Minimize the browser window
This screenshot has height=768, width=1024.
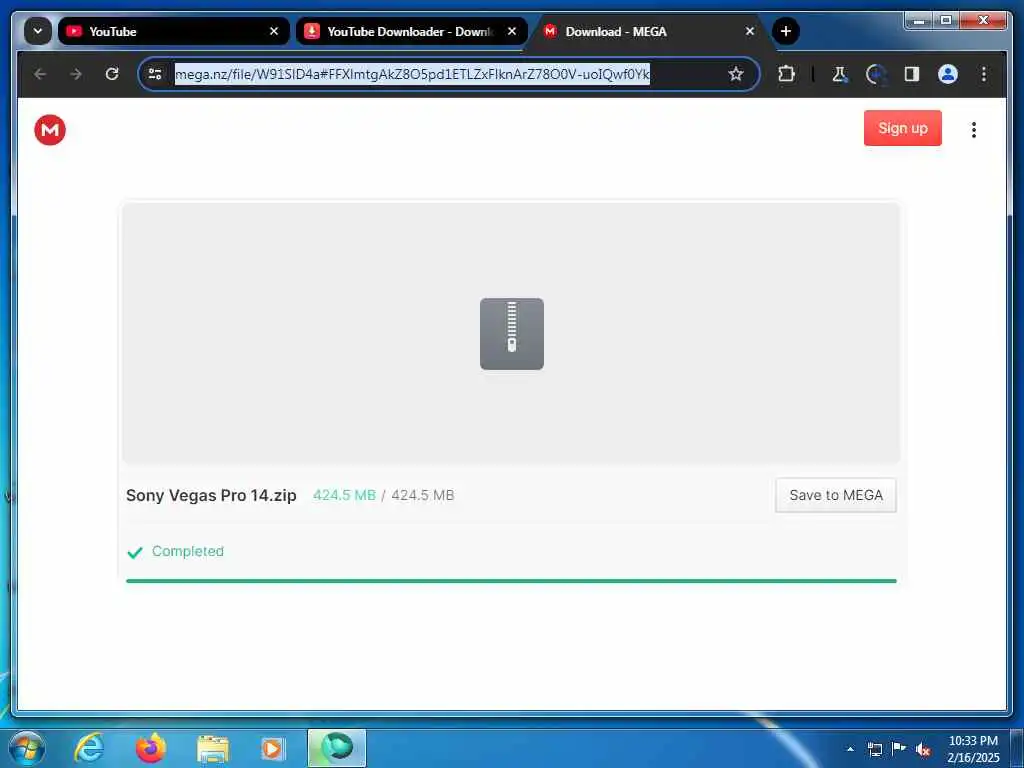click(919, 22)
